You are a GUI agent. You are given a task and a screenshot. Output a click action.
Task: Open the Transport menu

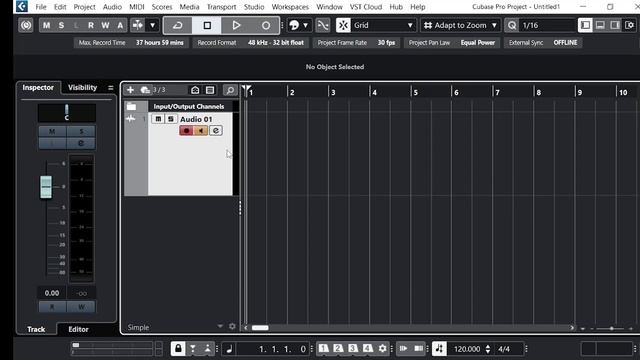coord(221,7)
